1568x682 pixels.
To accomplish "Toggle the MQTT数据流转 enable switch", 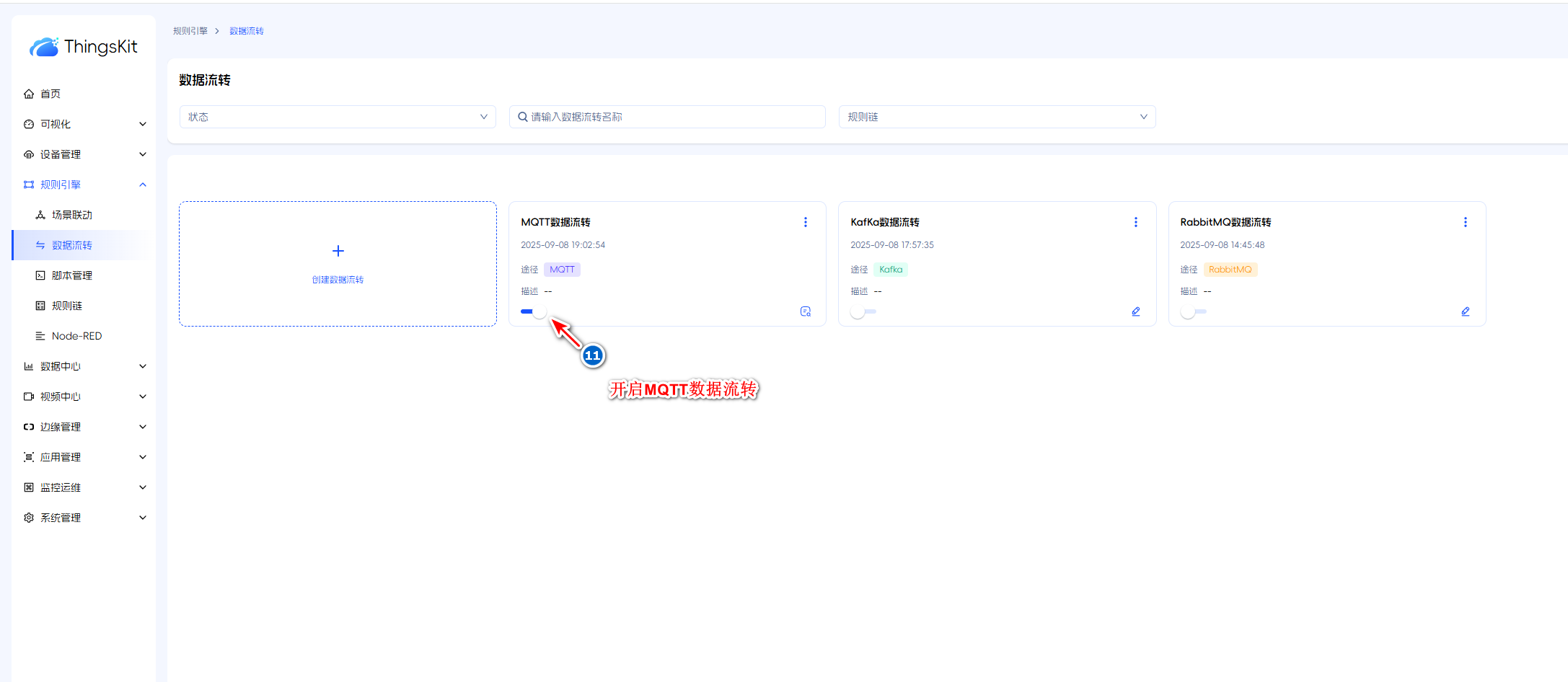I will click(534, 311).
